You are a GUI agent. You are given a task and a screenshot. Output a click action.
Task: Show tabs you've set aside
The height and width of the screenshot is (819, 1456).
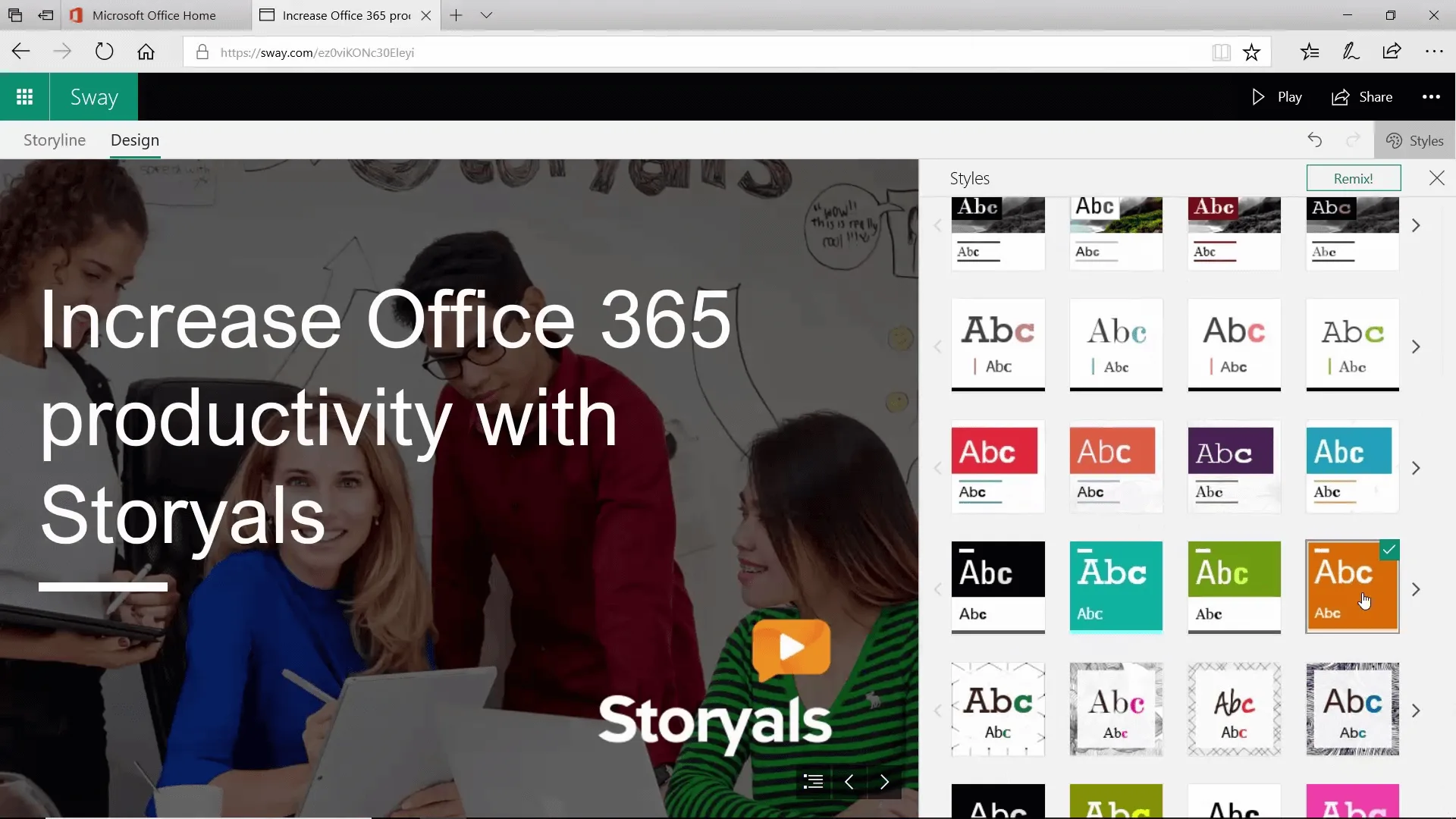15,15
